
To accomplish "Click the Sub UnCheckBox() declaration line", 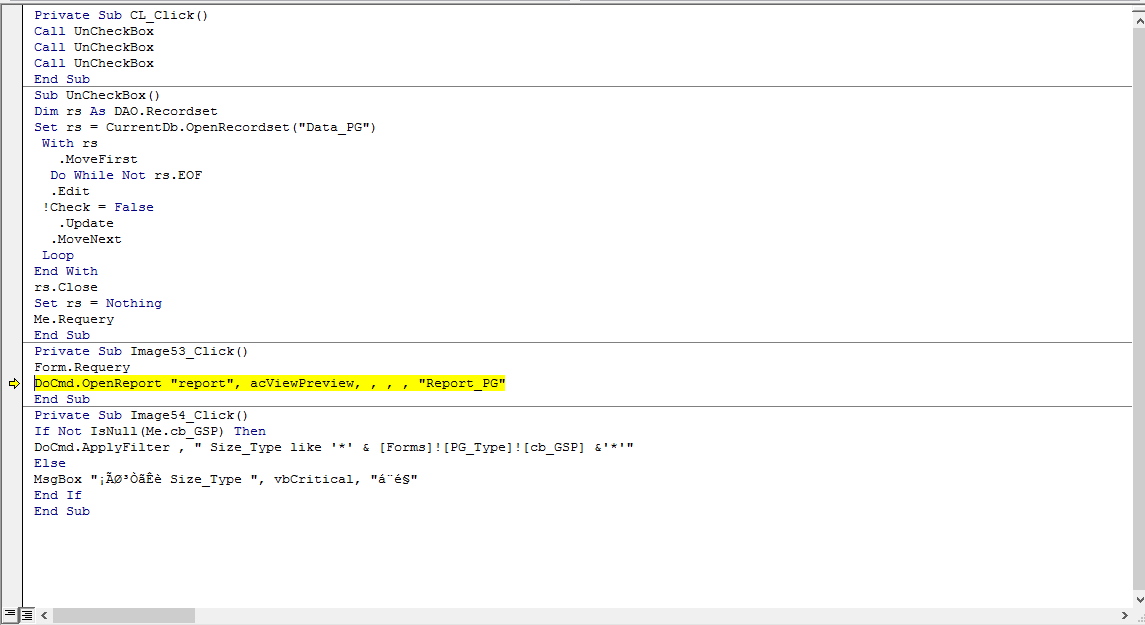I will click(96, 95).
